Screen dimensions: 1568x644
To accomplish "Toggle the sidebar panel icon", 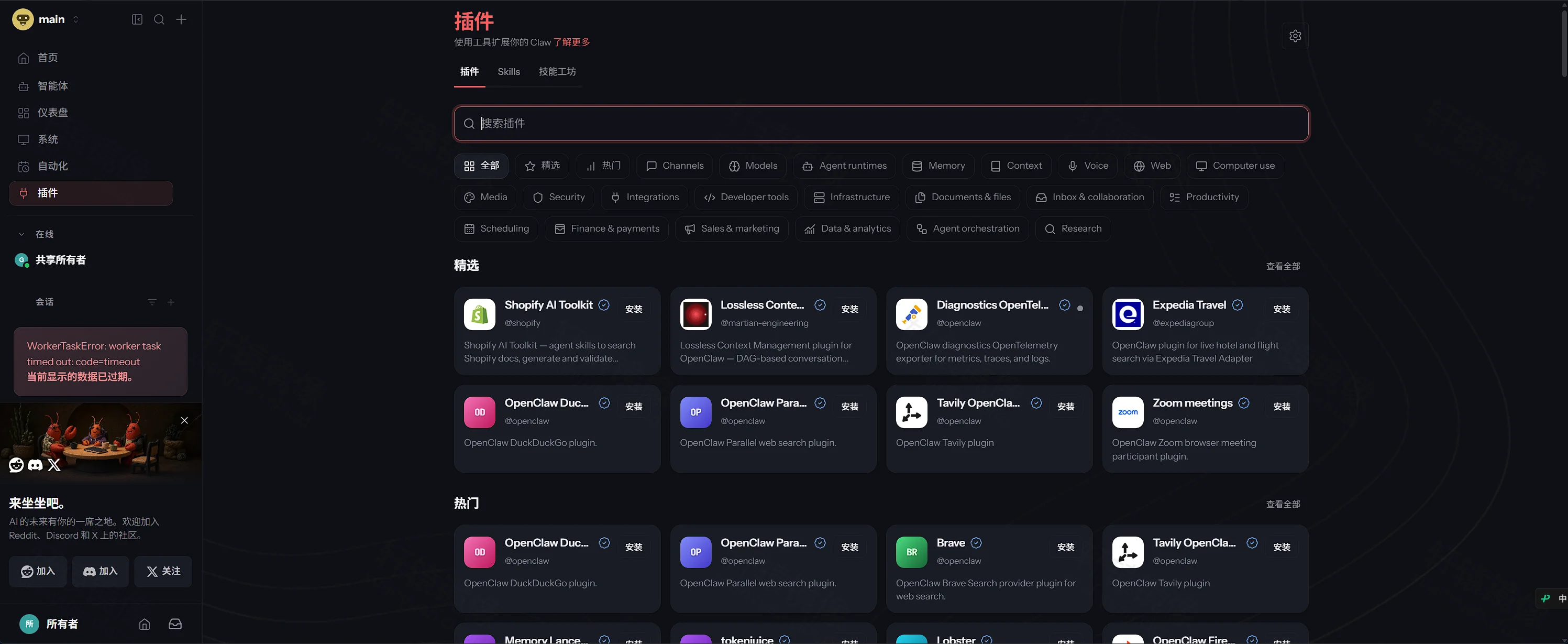I will [x=137, y=19].
